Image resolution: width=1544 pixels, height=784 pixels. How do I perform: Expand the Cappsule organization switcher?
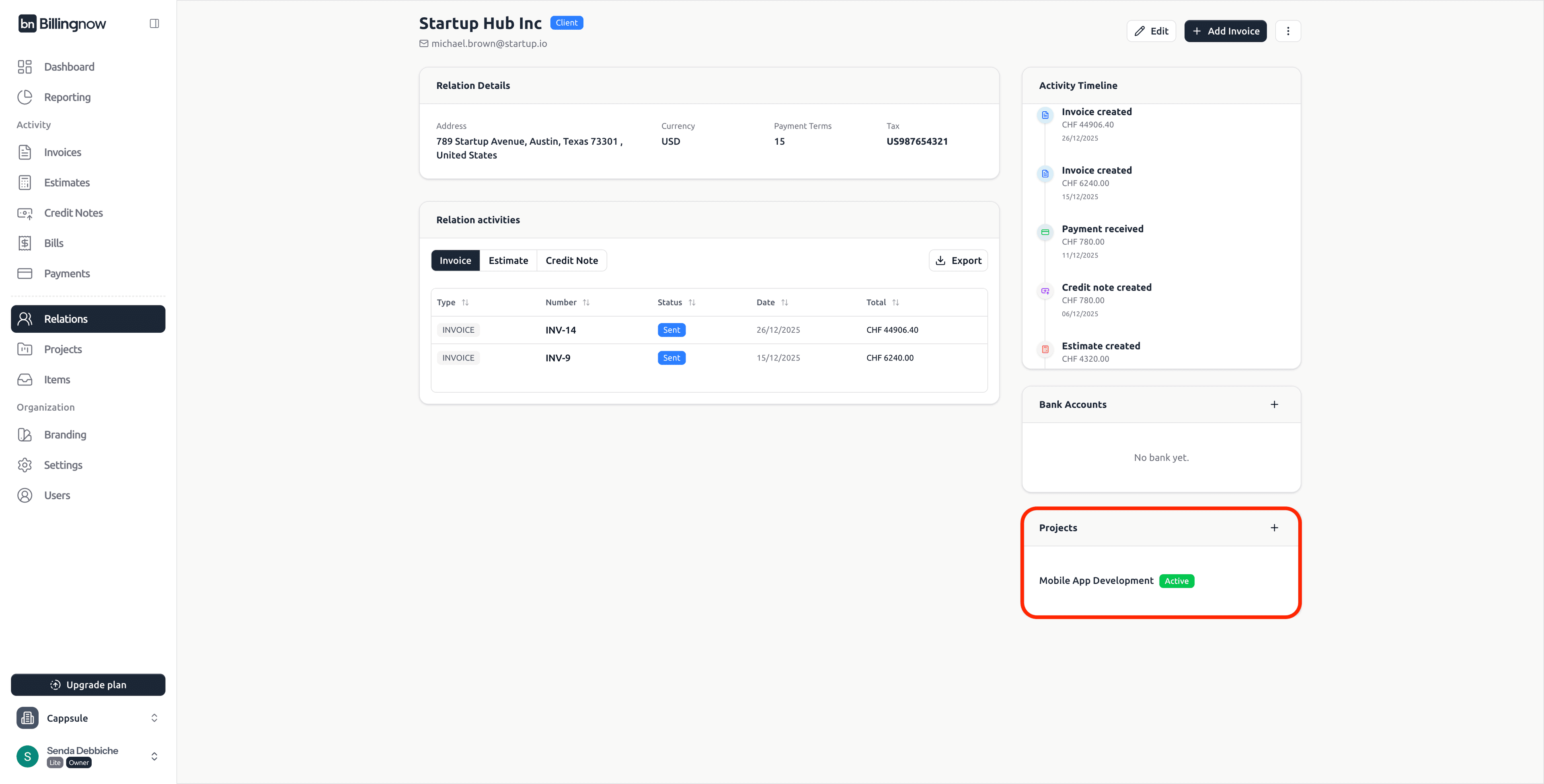[x=154, y=718]
